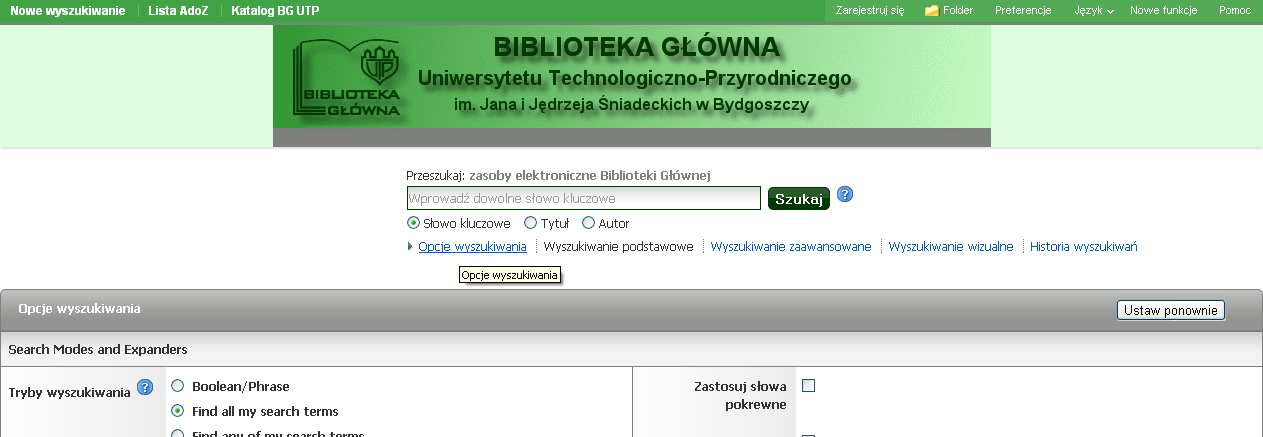Viewport: 1263px width, 437px height.
Task: Choose Find all my search terms
Action: 177,410
